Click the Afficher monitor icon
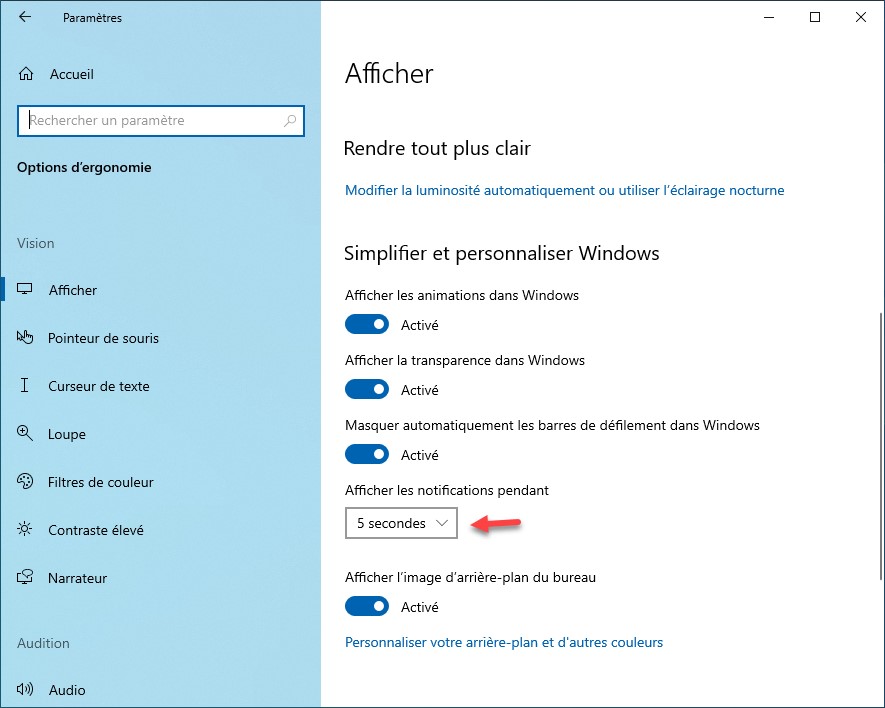 [x=26, y=290]
